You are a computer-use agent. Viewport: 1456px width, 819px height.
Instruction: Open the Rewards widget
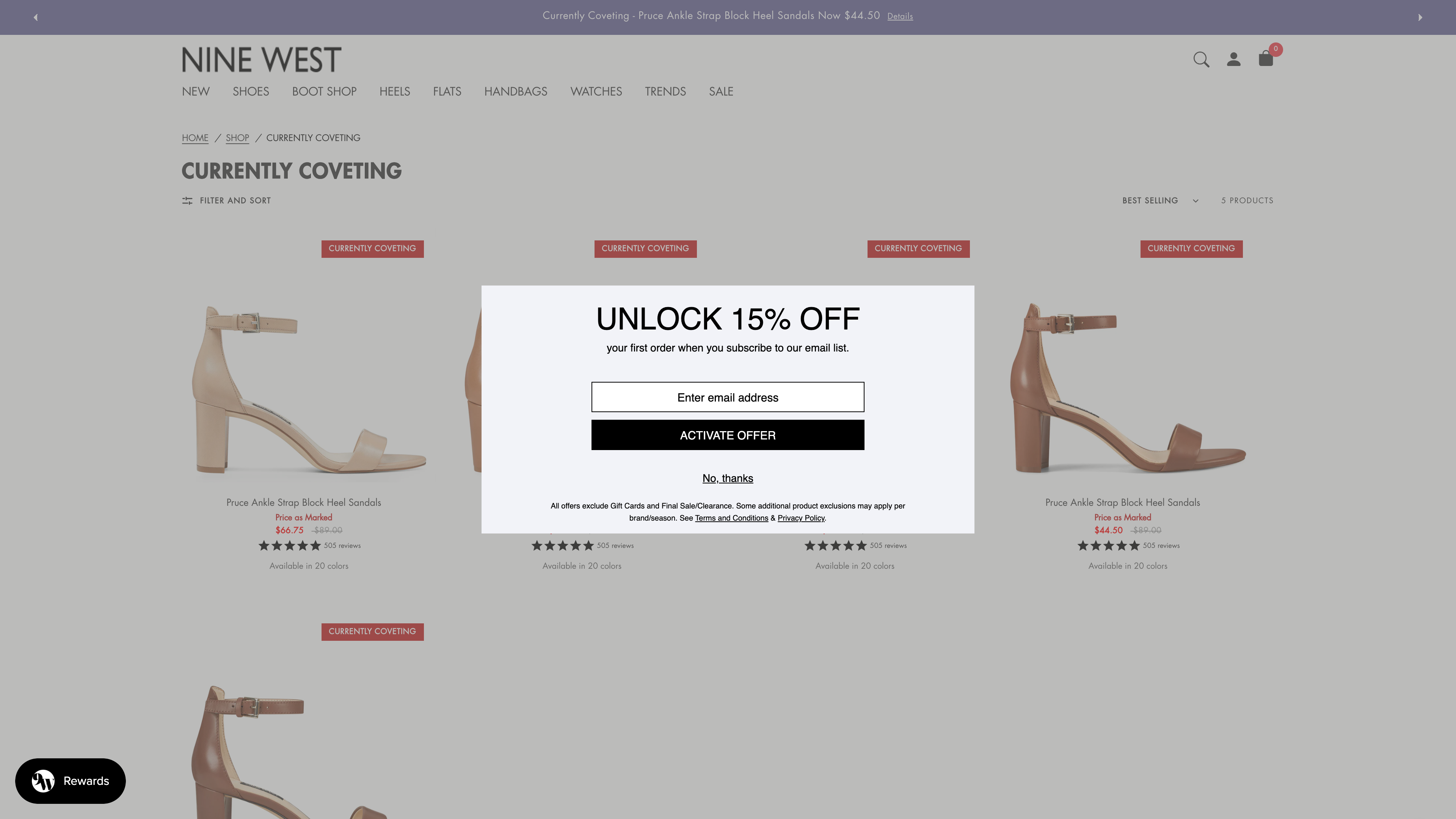pos(70,781)
